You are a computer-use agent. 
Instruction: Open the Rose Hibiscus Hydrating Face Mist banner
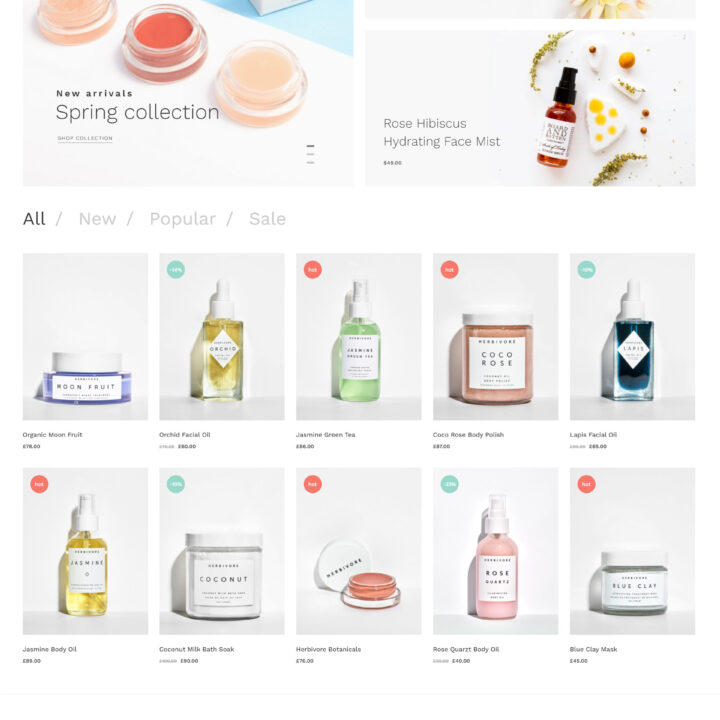click(x=530, y=108)
